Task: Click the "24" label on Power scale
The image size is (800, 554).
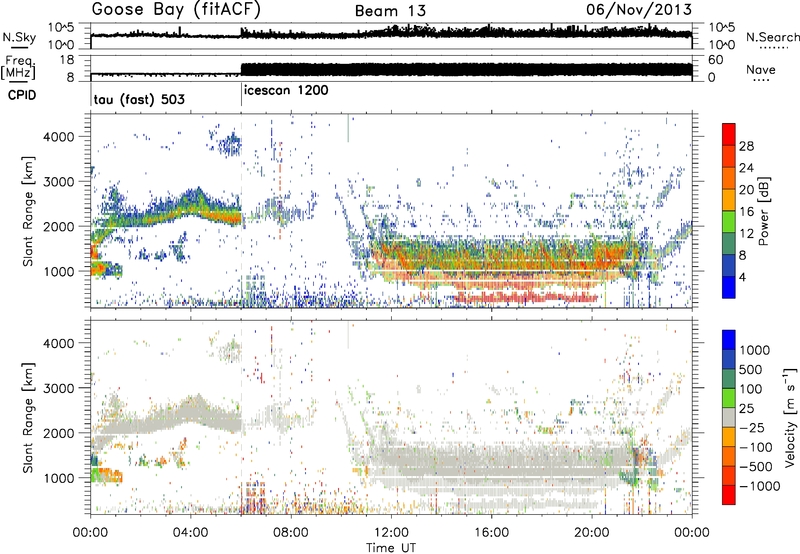Action: point(746,168)
